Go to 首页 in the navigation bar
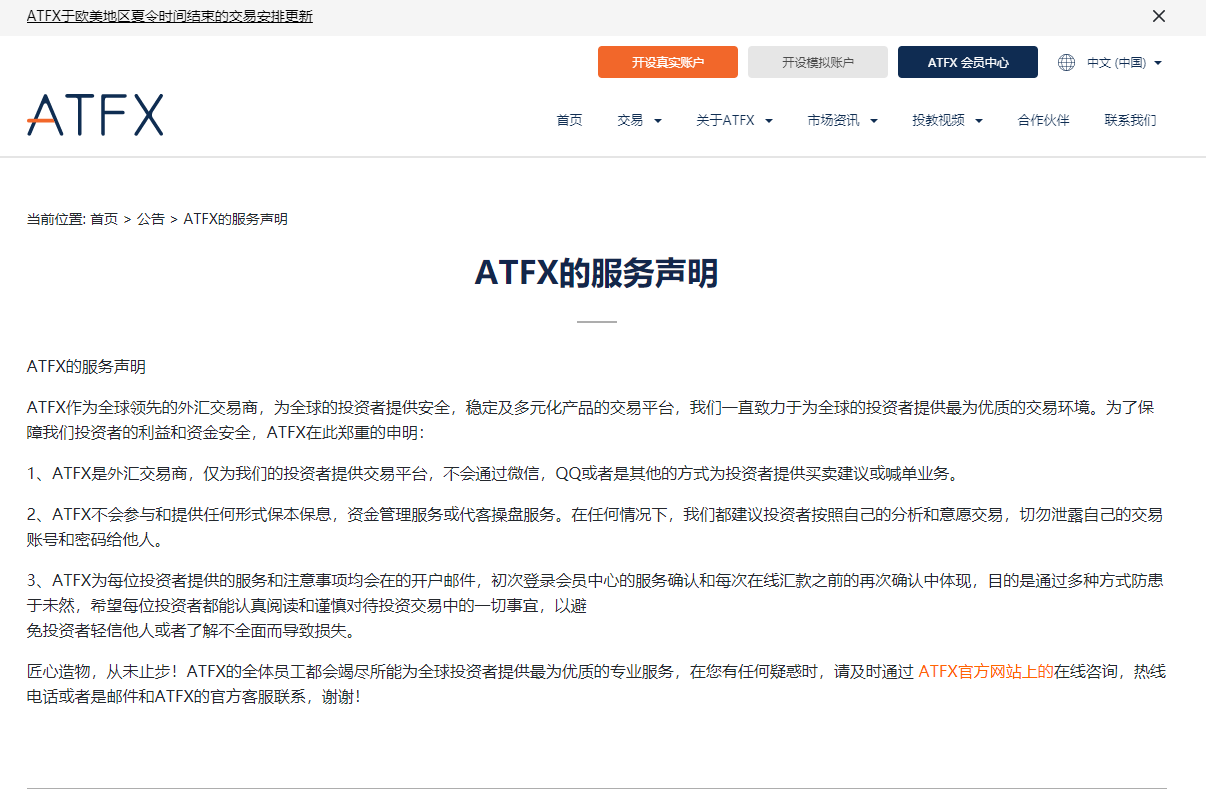Image resolution: width=1206 pixels, height=796 pixels. [569, 120]
